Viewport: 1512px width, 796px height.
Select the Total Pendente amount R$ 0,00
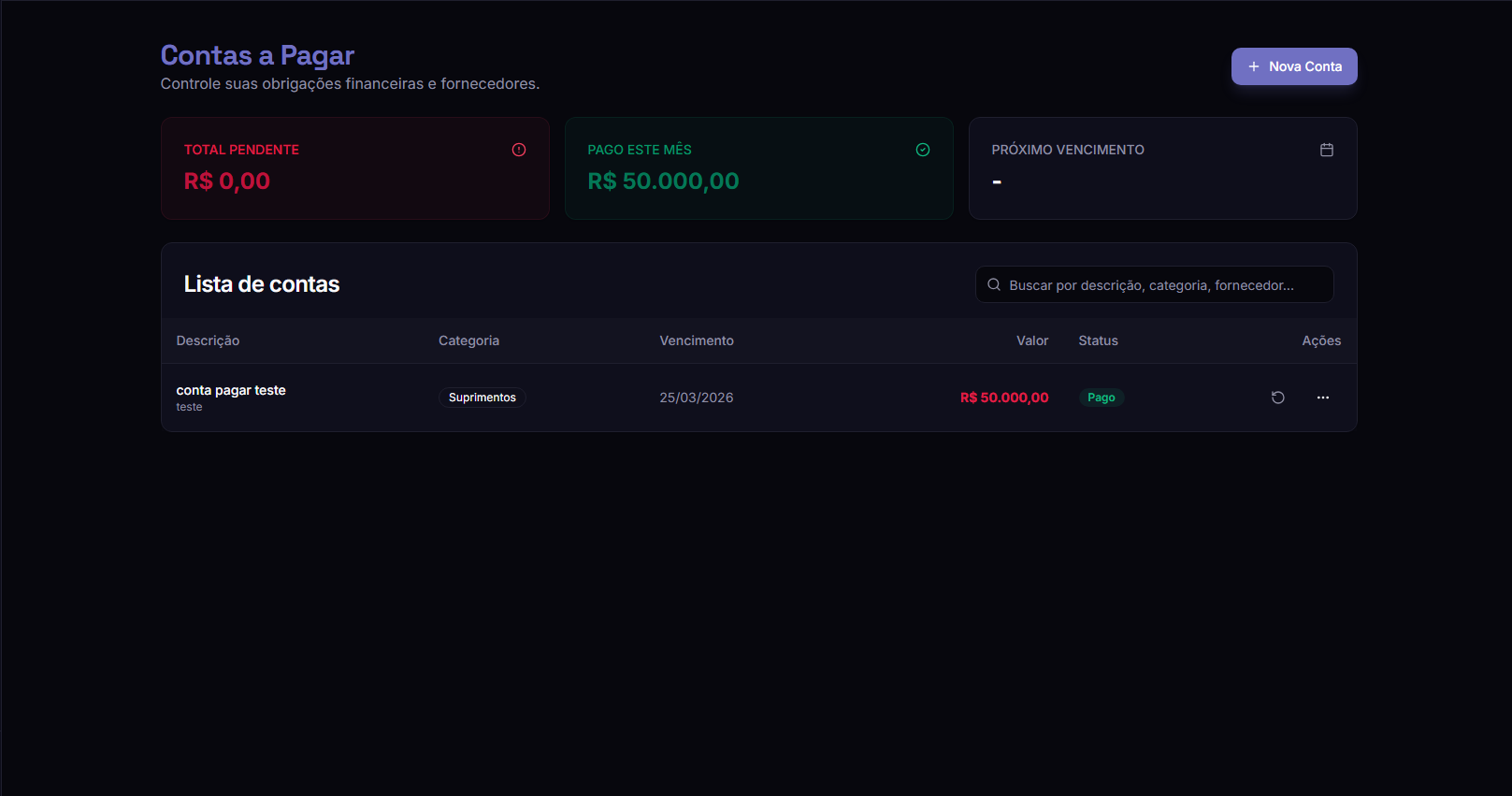tap(227, 181)
